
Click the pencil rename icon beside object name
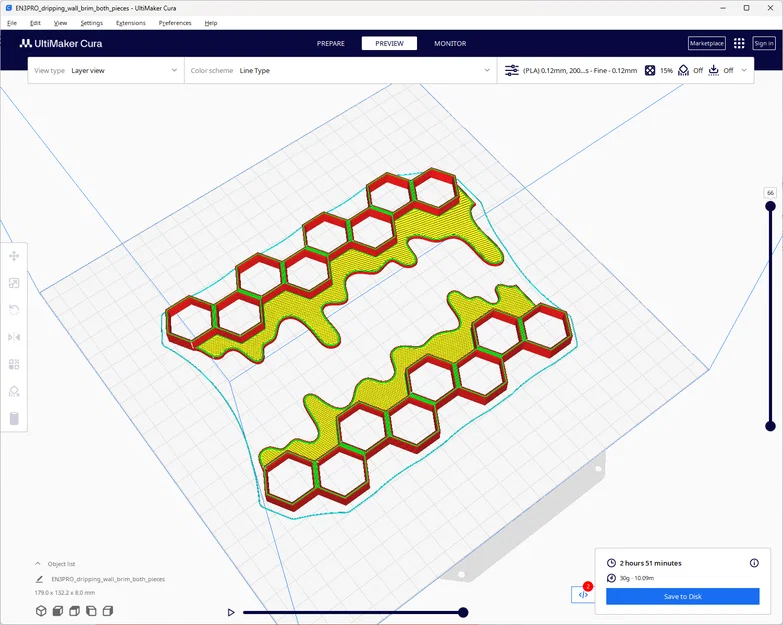(39, 579)
